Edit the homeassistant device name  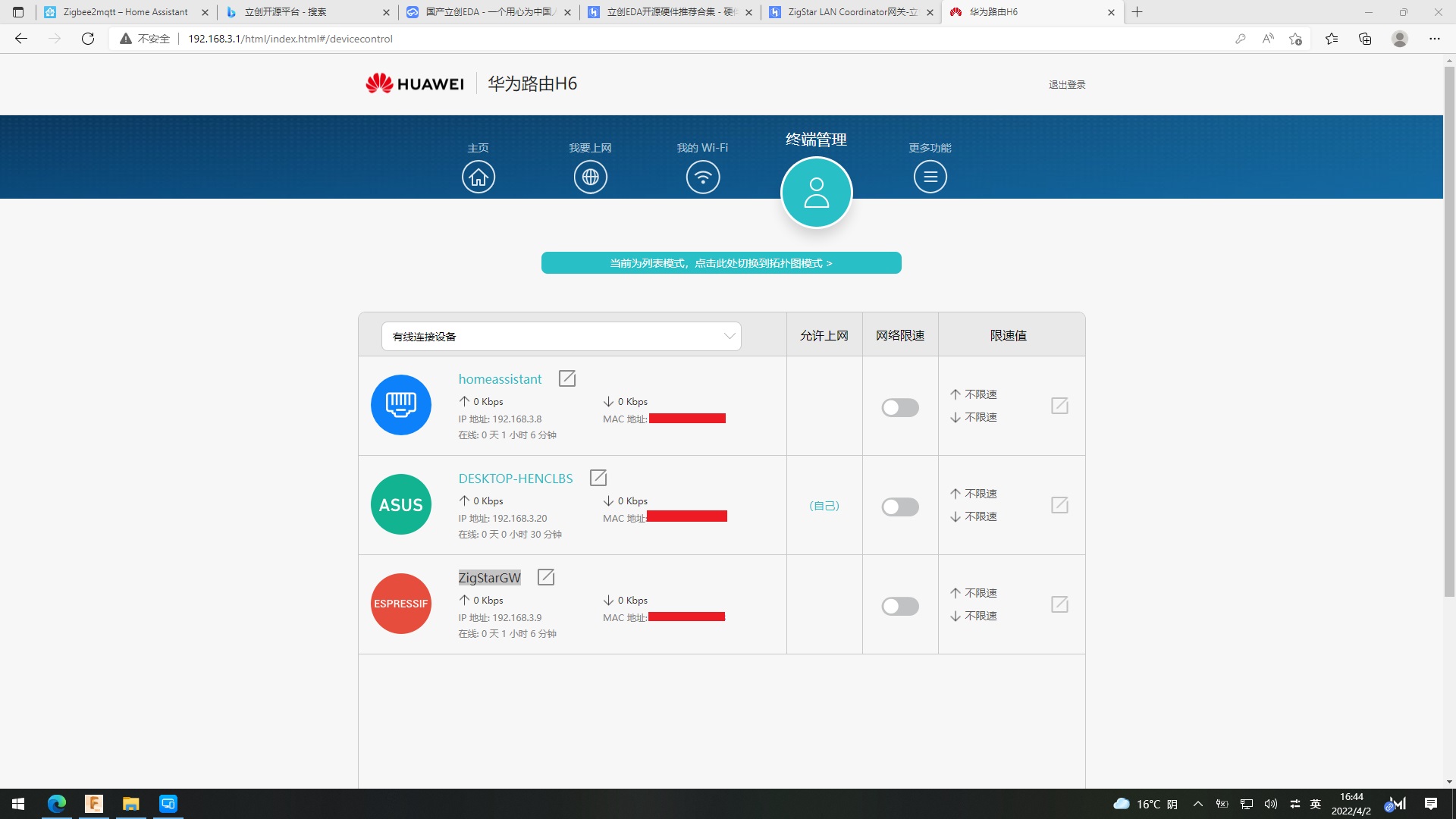click(x=566, y=378)
